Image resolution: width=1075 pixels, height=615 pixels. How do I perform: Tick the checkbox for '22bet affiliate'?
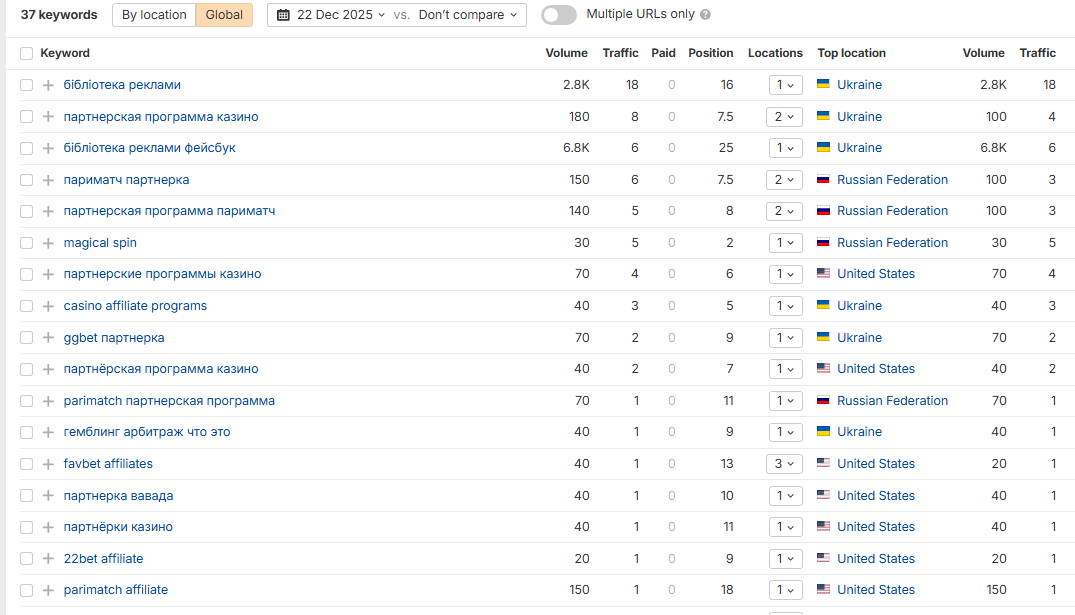(x=27, y=559)
